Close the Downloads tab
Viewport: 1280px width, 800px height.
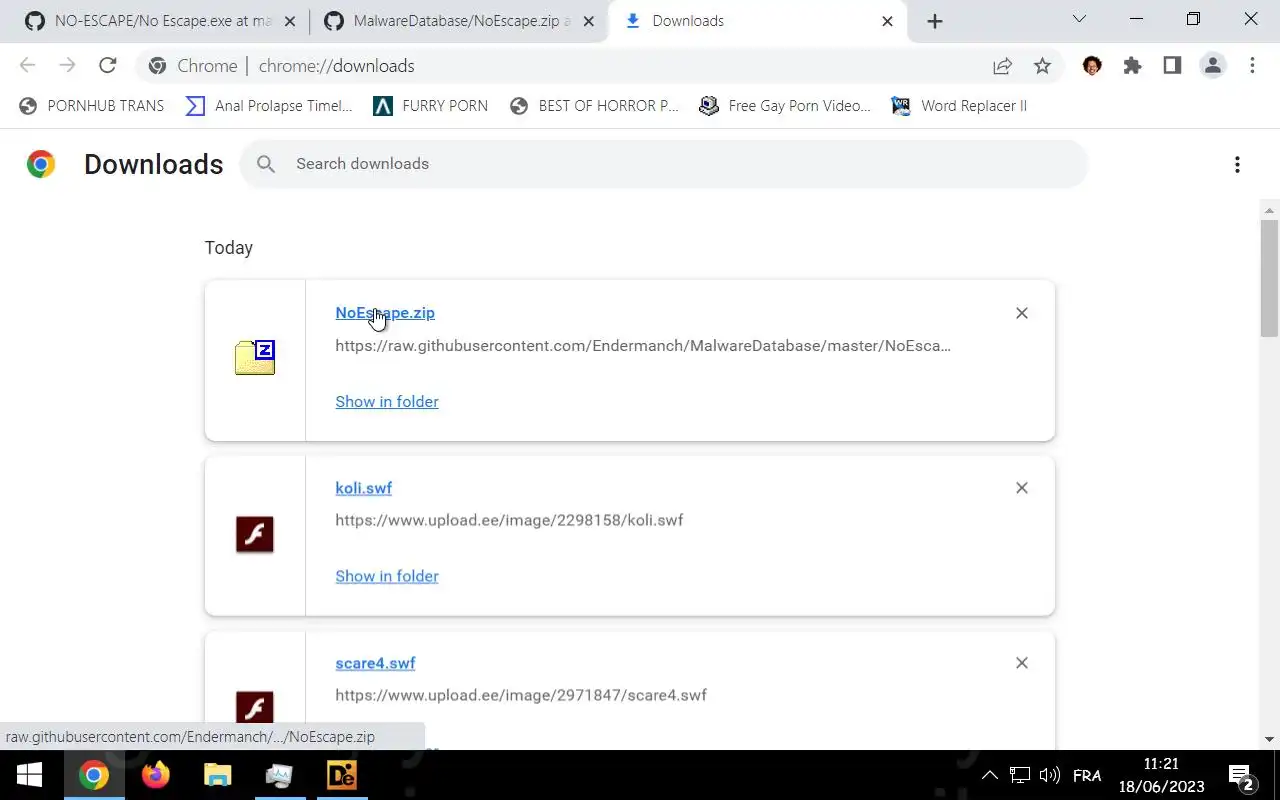[x=887, y=21]
